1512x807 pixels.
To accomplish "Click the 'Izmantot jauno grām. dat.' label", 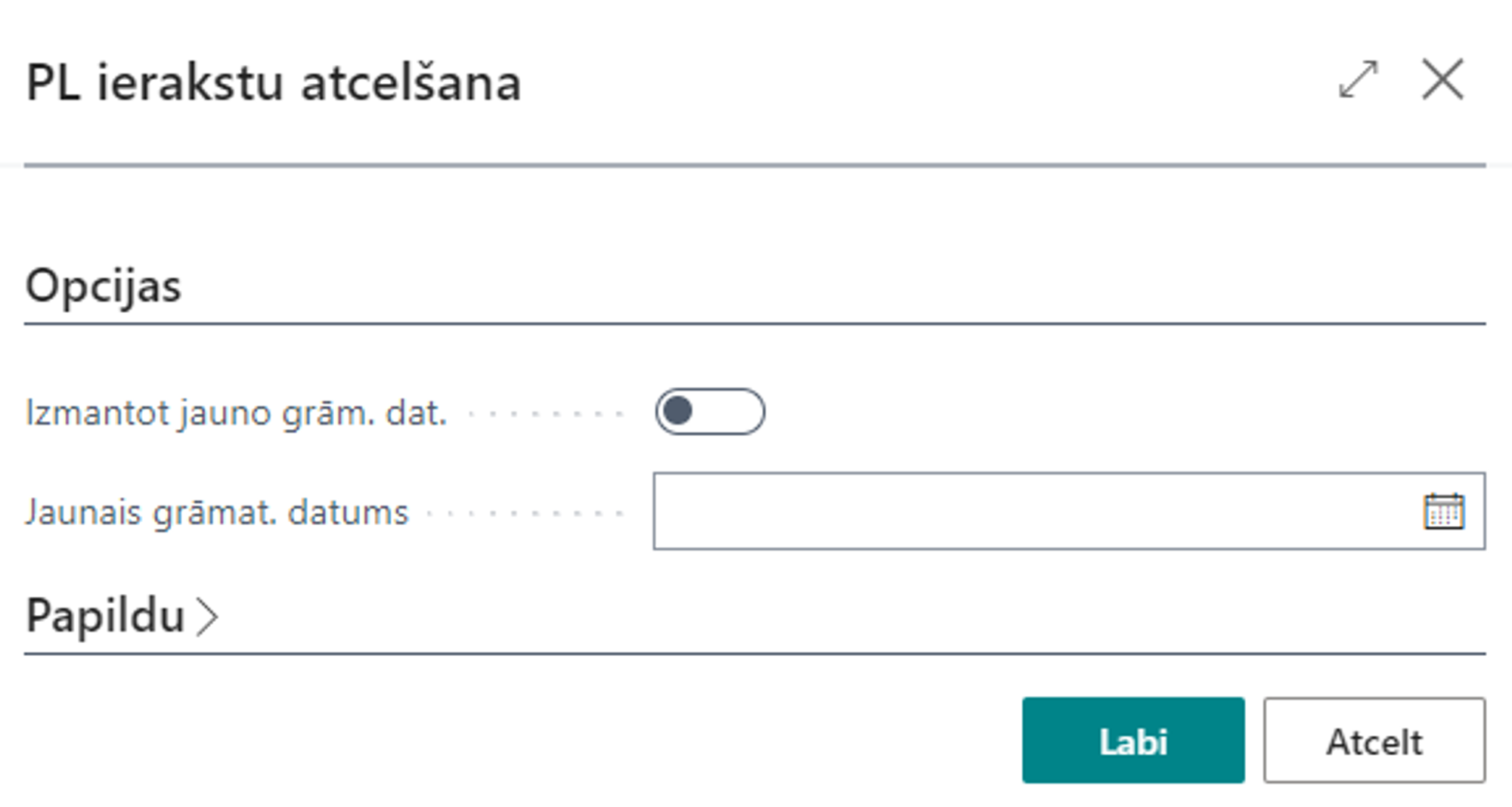I will (236, 413).
